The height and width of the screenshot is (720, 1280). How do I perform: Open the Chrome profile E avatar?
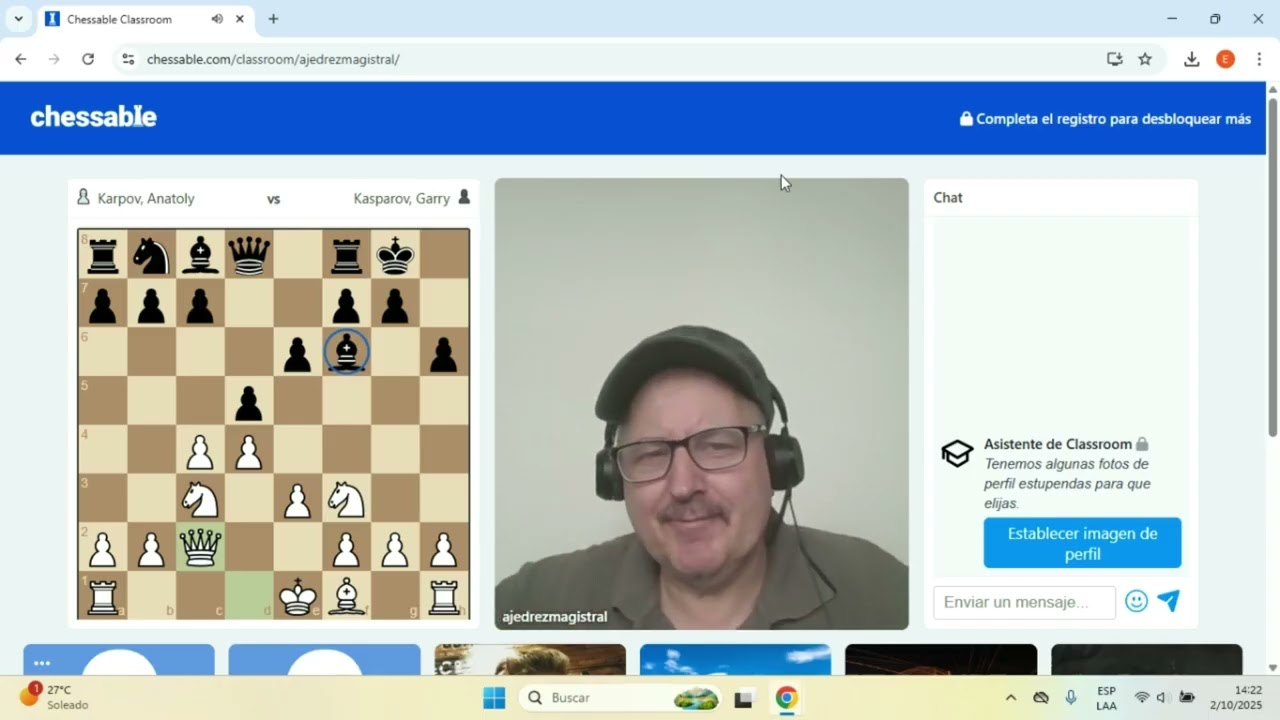pyautogui.click(x=1225, y=59)
